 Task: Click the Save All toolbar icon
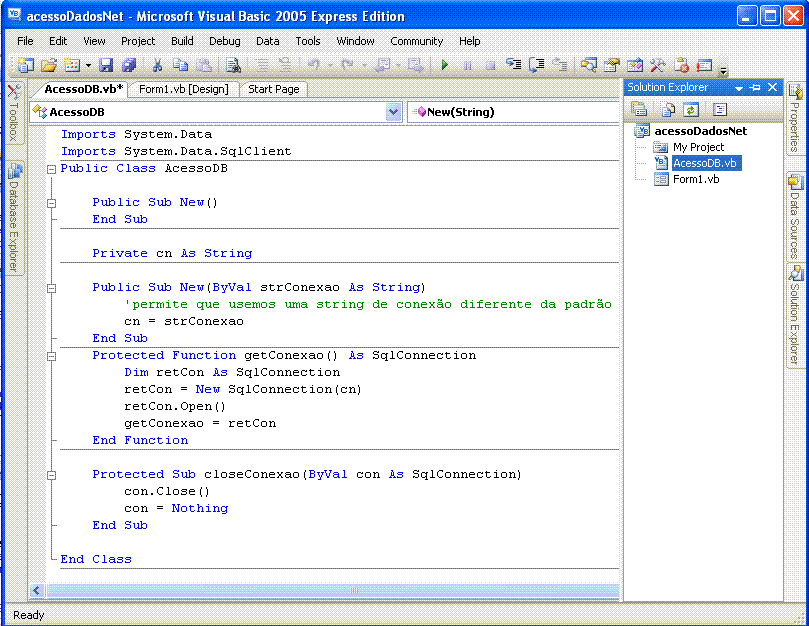click(129, 65)
